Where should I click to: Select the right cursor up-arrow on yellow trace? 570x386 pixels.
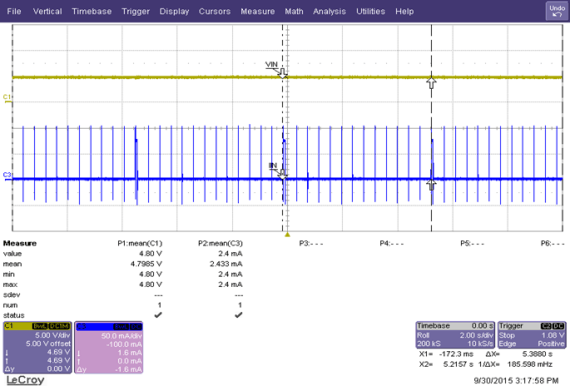coord(431,83)
